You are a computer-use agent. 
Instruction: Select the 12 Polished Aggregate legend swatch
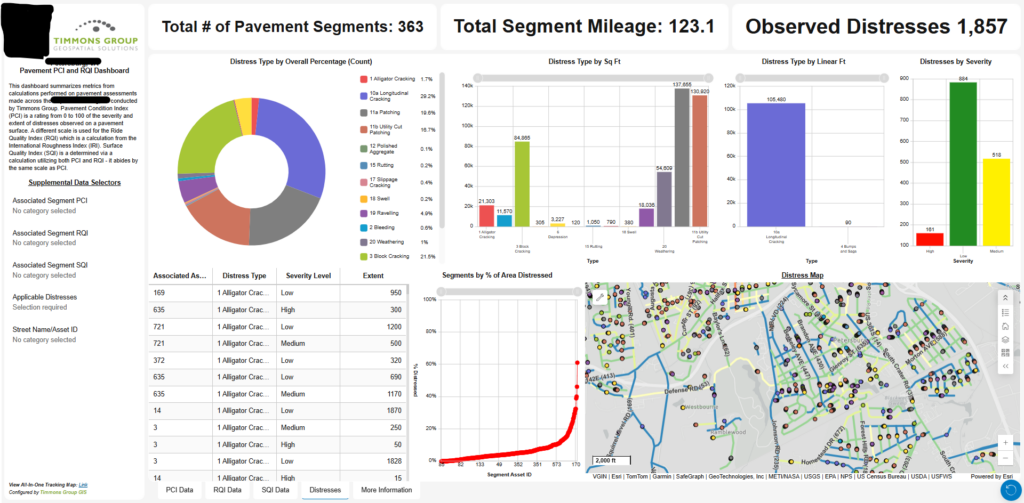(x=363, y=148)
